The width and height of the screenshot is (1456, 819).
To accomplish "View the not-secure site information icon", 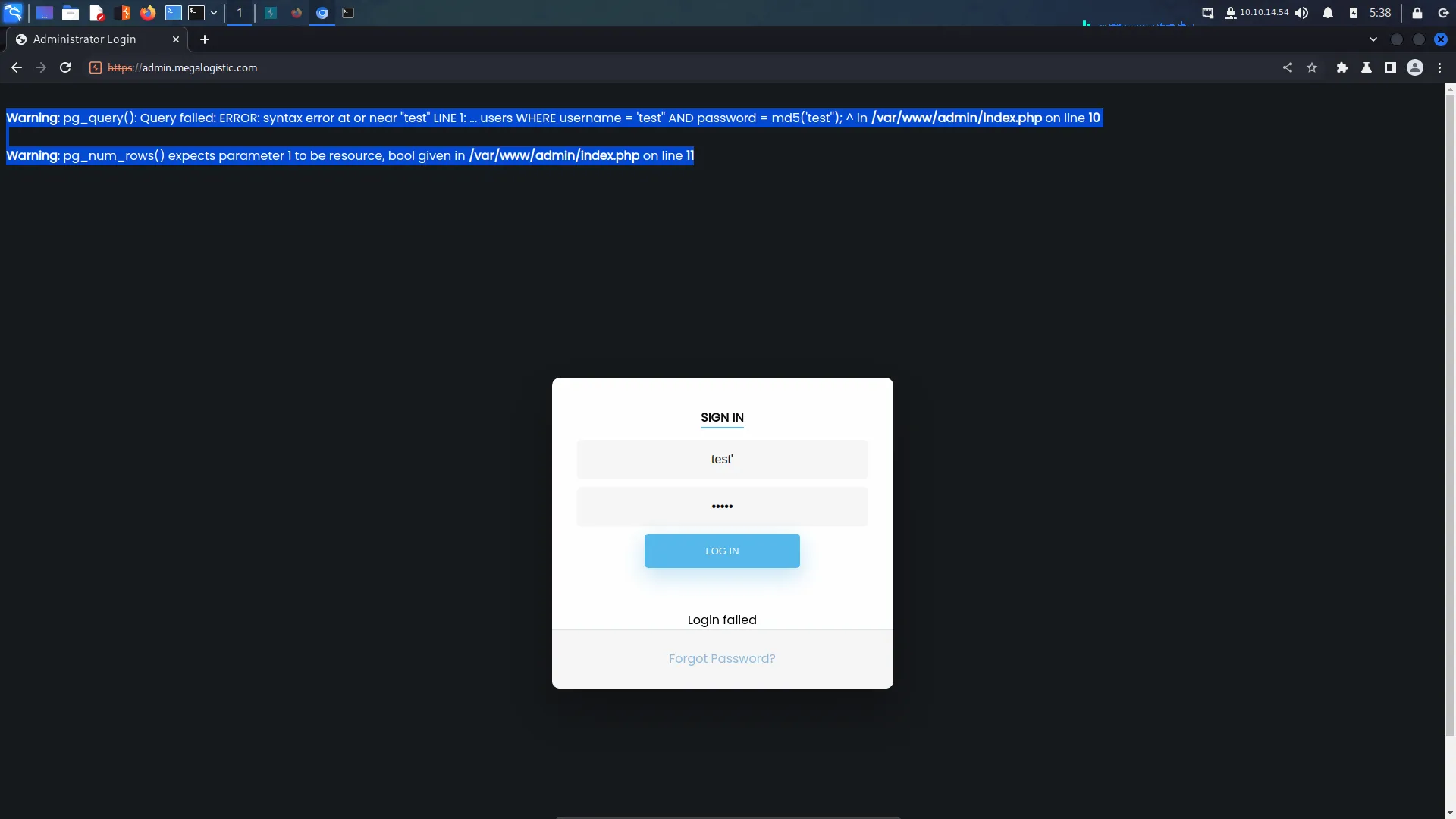I will (96, 67).
